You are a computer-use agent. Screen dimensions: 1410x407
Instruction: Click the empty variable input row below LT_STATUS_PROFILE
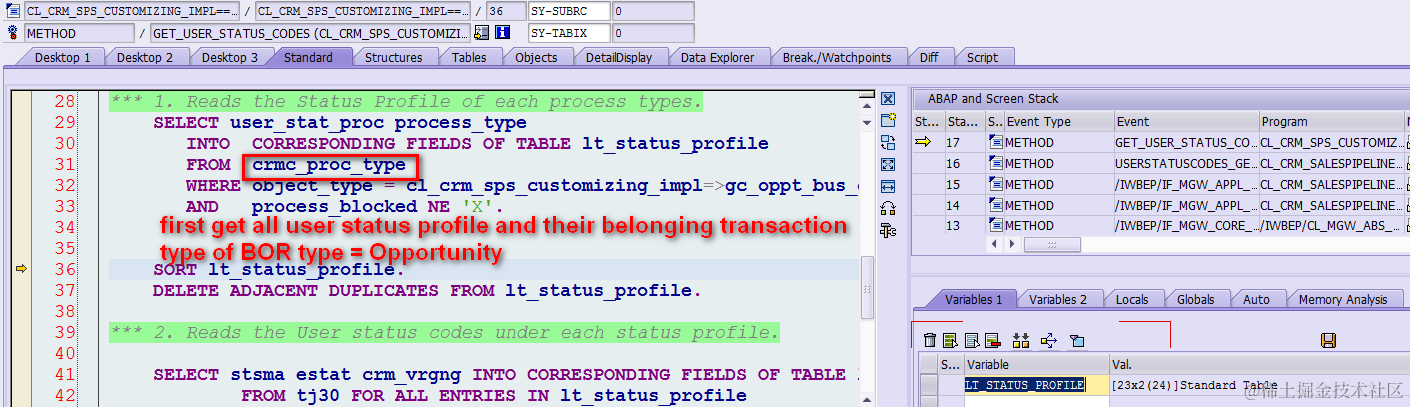(x=1037, y=401)
